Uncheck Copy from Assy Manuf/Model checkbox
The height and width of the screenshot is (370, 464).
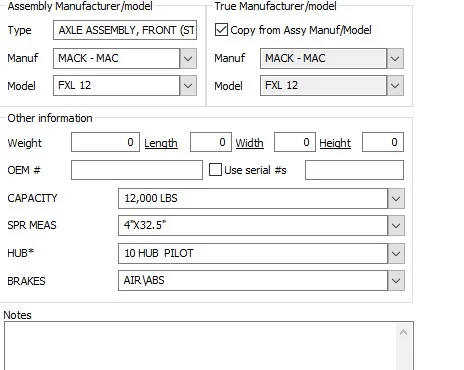tap(221, 30)
